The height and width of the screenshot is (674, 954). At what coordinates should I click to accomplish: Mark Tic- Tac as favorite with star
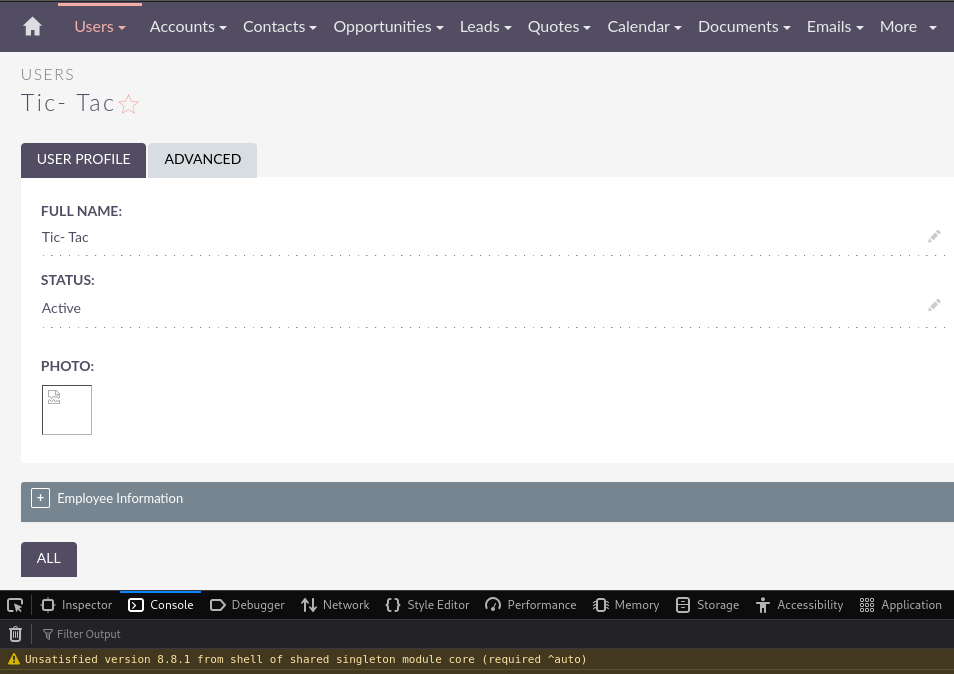pyautogui.click(x=129, y=104)
